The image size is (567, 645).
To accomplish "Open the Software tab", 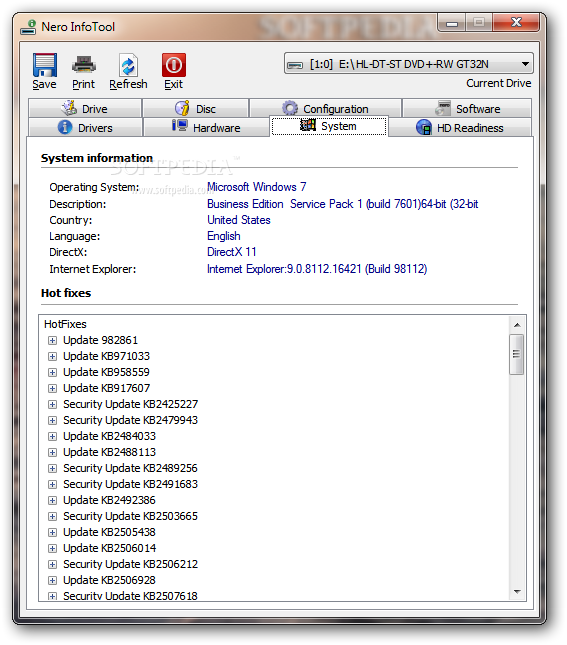I will pyautogui.click(x=467, y=109).
